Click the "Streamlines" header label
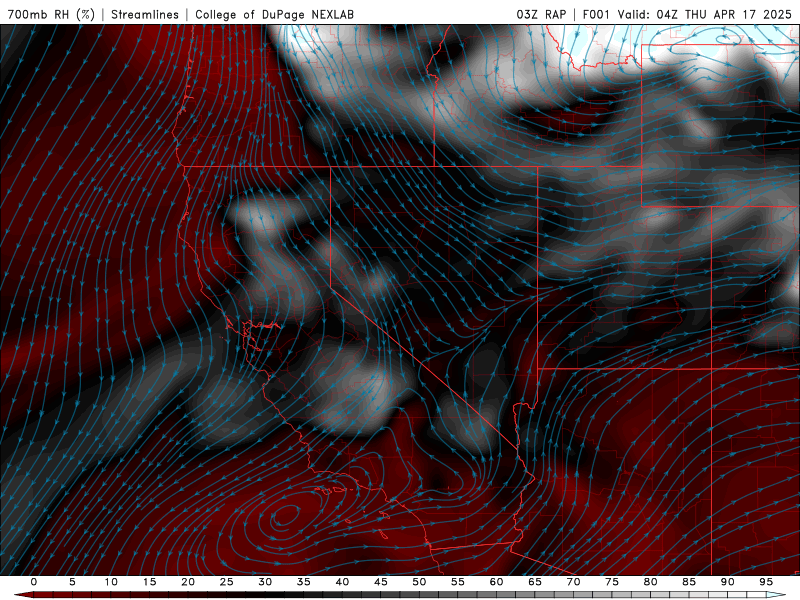The height and width of the screenshot is (600, 800). click(145, 14)
